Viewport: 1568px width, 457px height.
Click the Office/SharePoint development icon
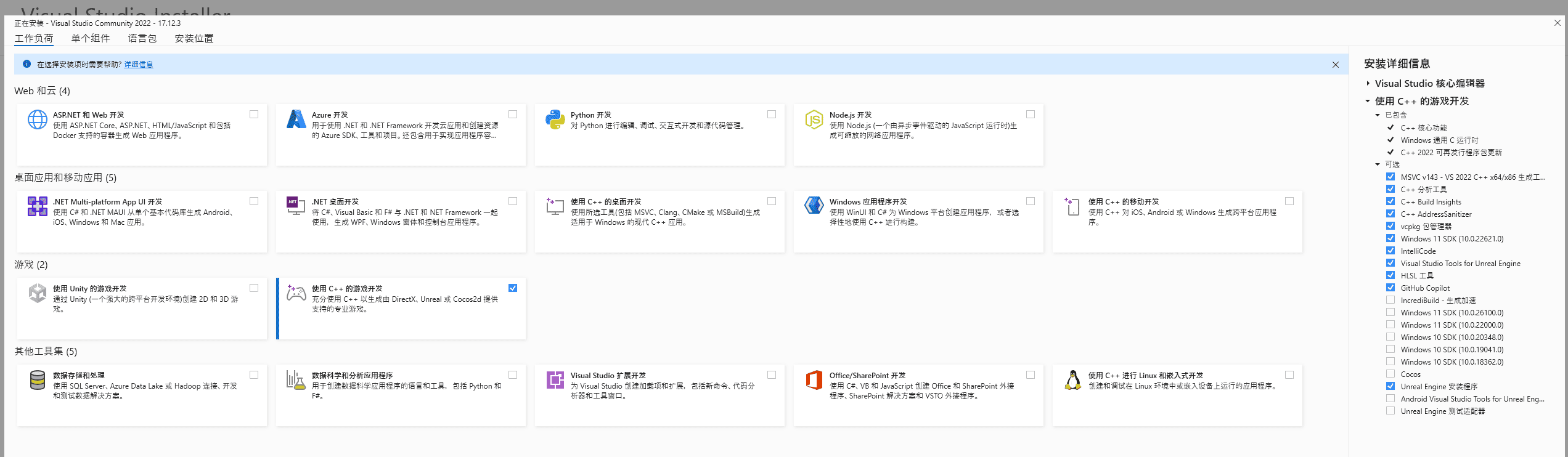click(x=814, y=380)
